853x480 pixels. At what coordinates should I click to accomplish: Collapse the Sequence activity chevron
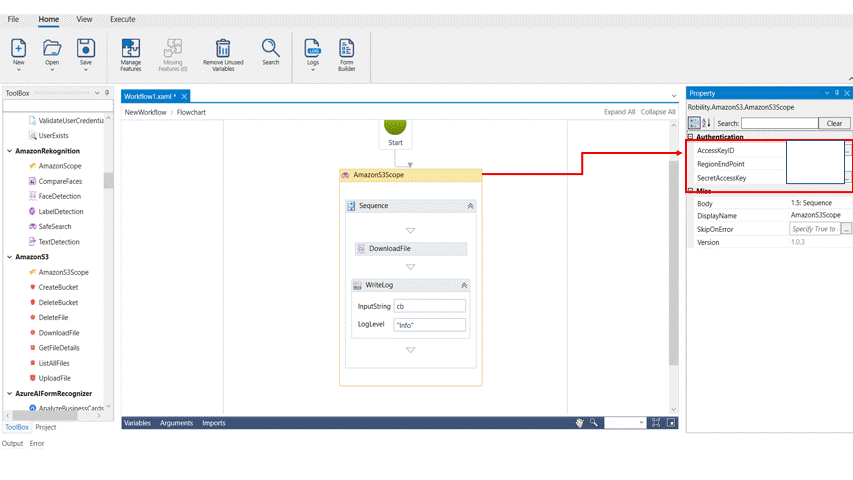pos(470,206)
